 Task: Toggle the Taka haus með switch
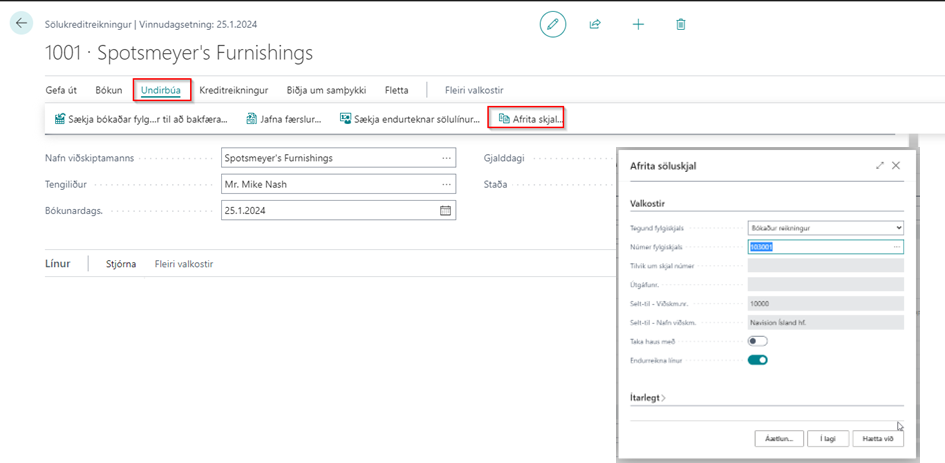point(758,341)
